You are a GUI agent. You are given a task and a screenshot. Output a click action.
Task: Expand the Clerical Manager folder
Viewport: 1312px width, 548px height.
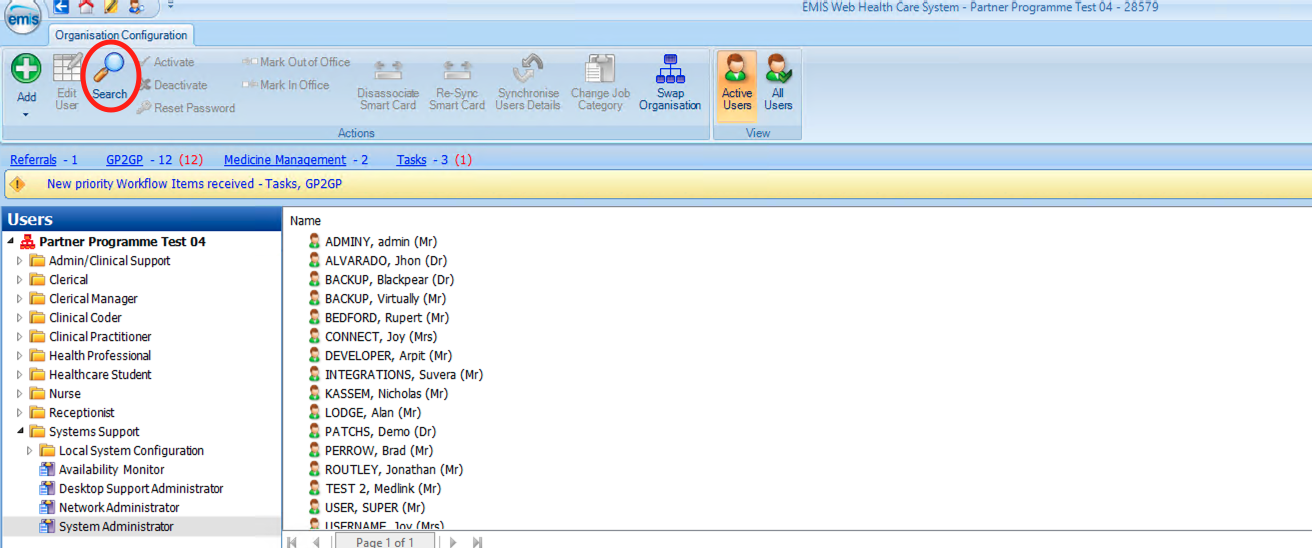click(x=19, y=299)
